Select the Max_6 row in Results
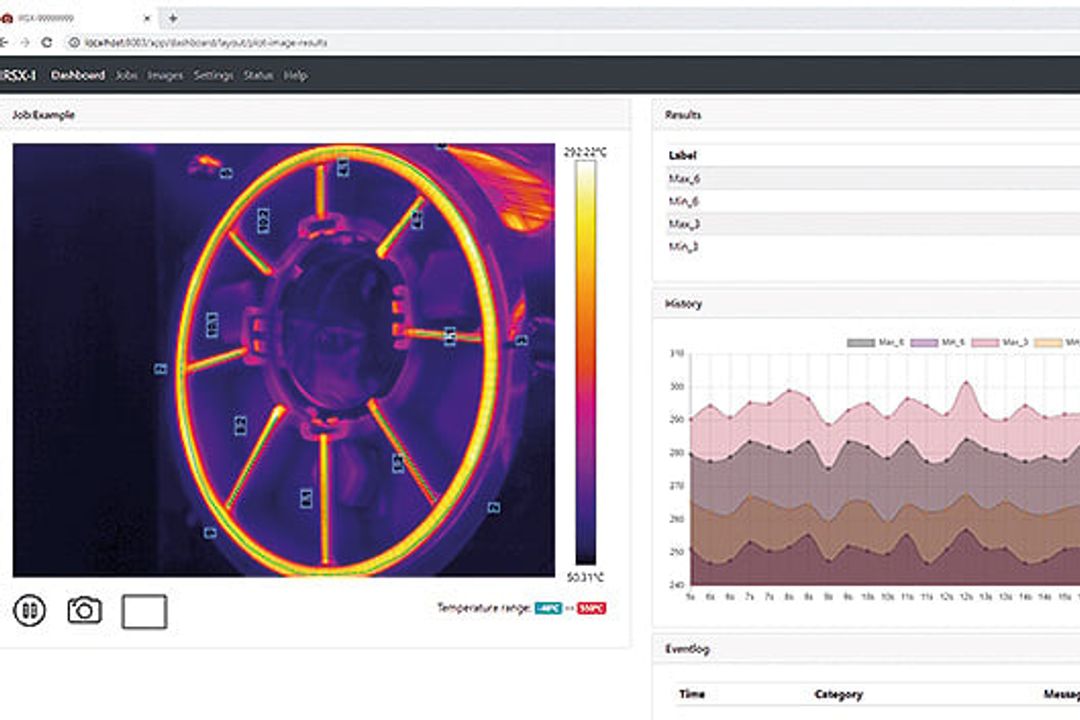 (x=873, y=178)
